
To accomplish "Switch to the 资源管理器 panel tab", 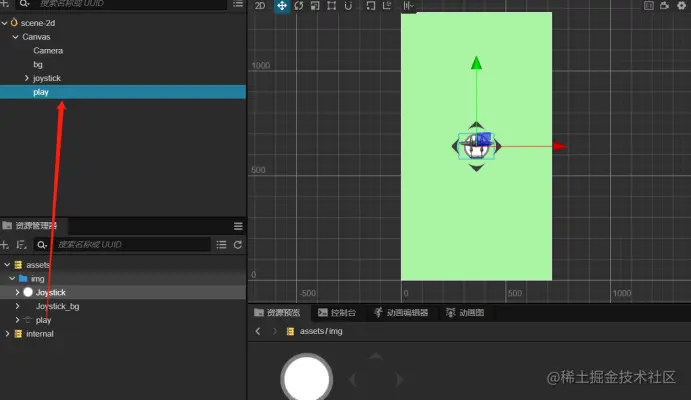I will 33,226.
